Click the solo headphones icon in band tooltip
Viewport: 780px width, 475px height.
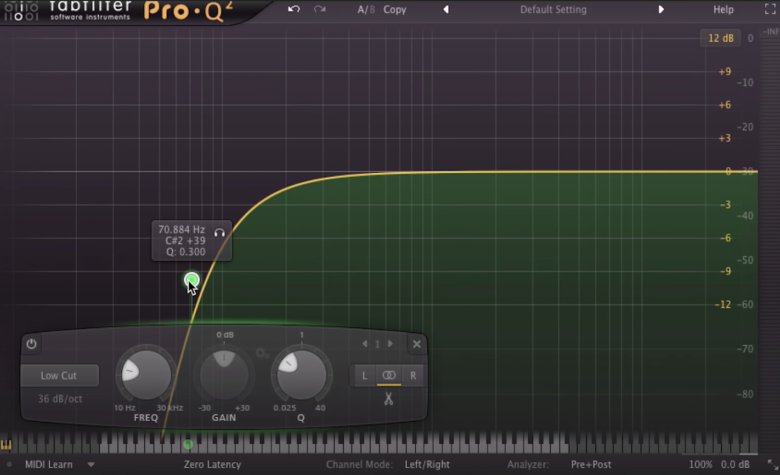coord(219,232)
